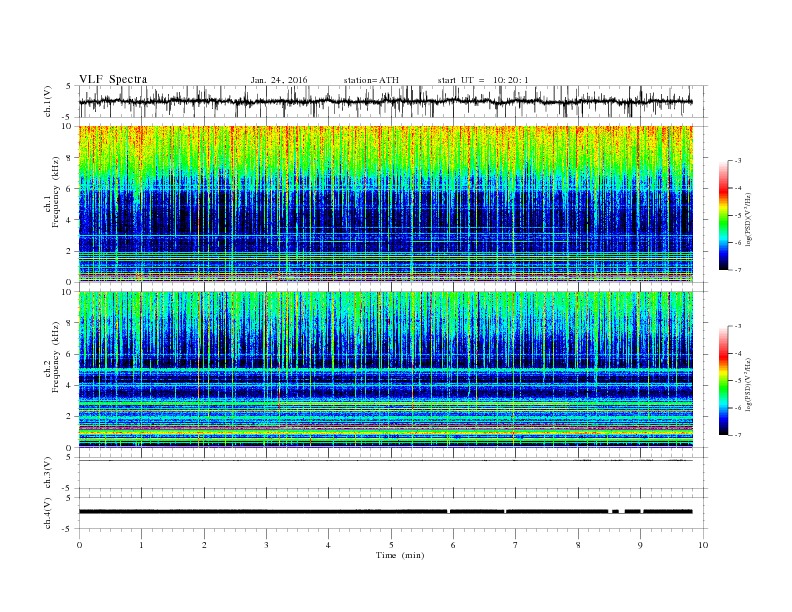This screenshot has width=792, height=612.
Task: Click the ch.3 trace panel
Action: [392, 473]
